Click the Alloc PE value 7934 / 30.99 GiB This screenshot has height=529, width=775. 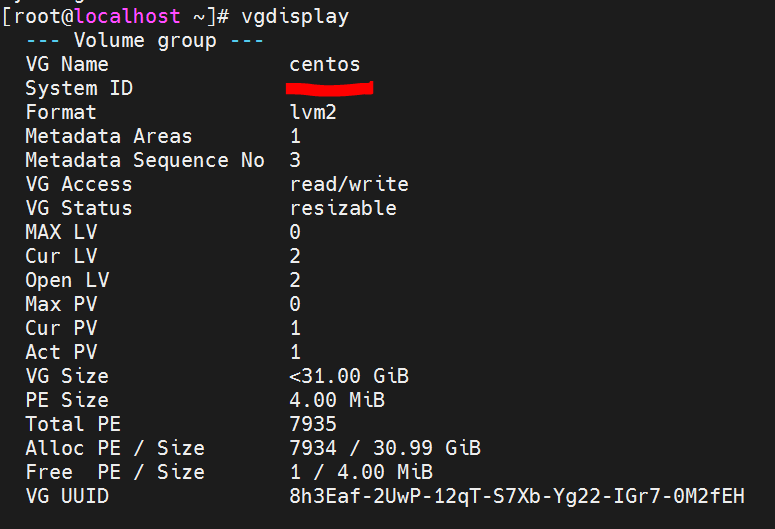(379, 449)
